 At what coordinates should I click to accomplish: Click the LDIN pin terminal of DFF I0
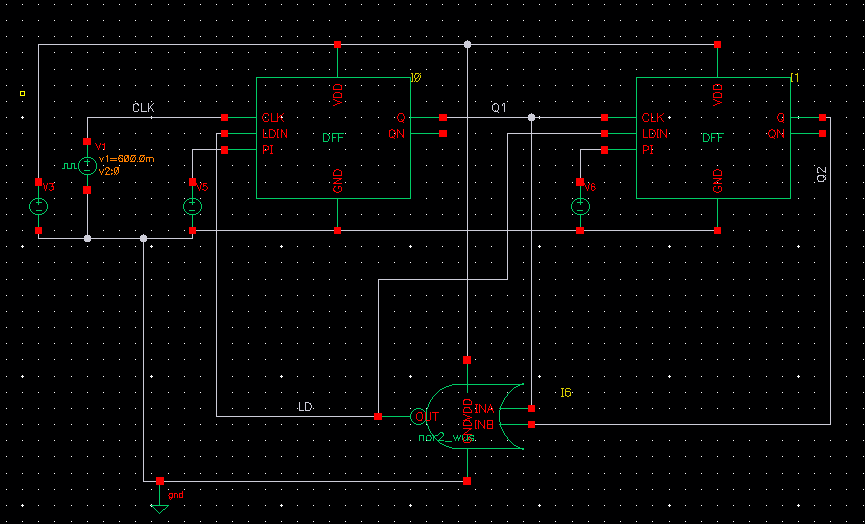(x=225, y=133)
